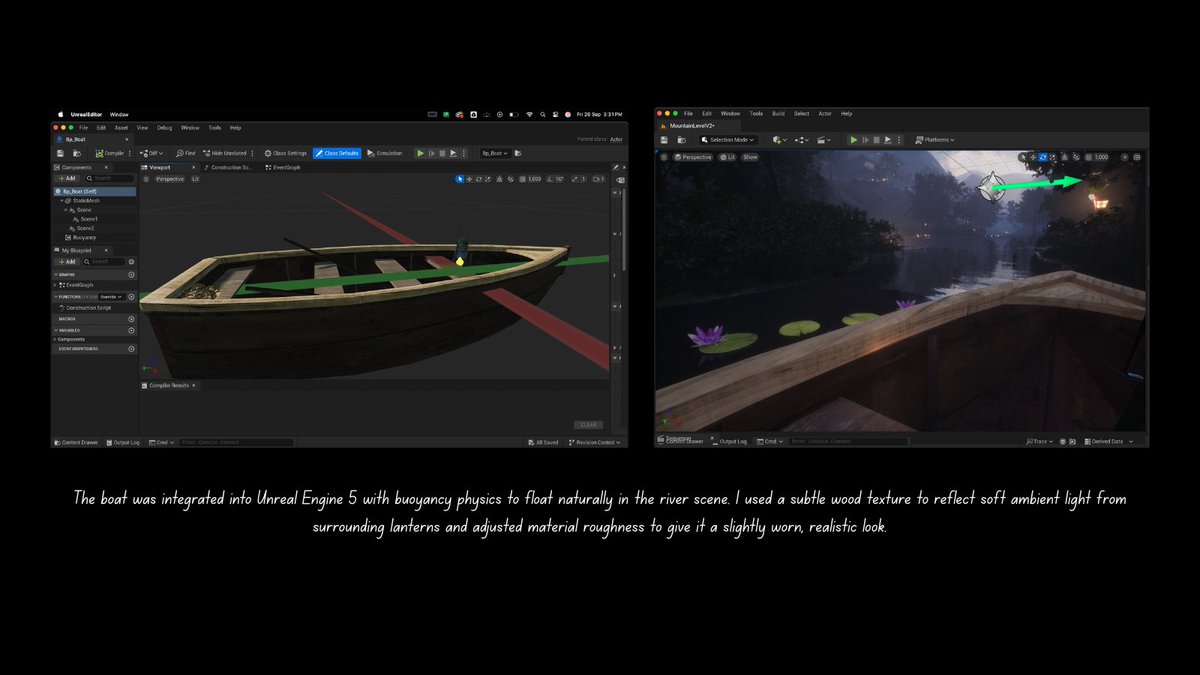Click Save icon in Blueprint editor toolbar
This screenshot has height=675, width=1200.
click(60, 153)
